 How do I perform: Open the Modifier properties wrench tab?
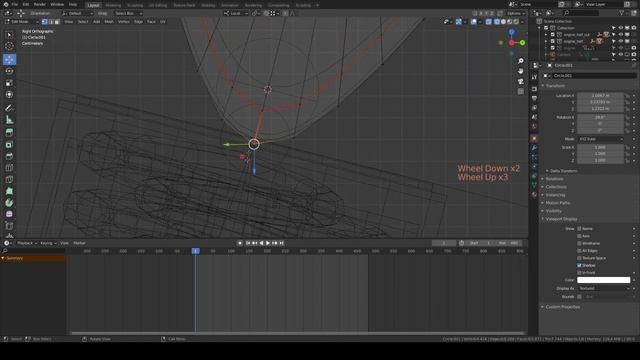pos(534,148)
